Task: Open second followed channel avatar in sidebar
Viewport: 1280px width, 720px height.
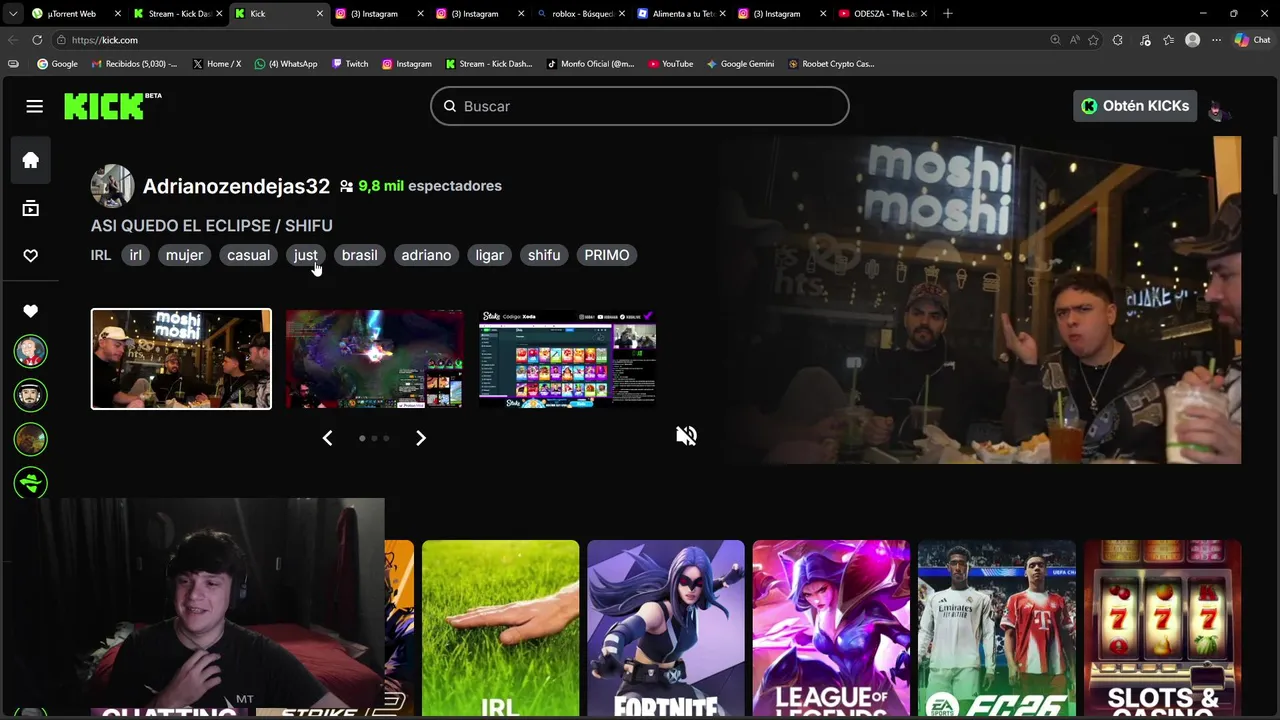Action: [31, 395]
